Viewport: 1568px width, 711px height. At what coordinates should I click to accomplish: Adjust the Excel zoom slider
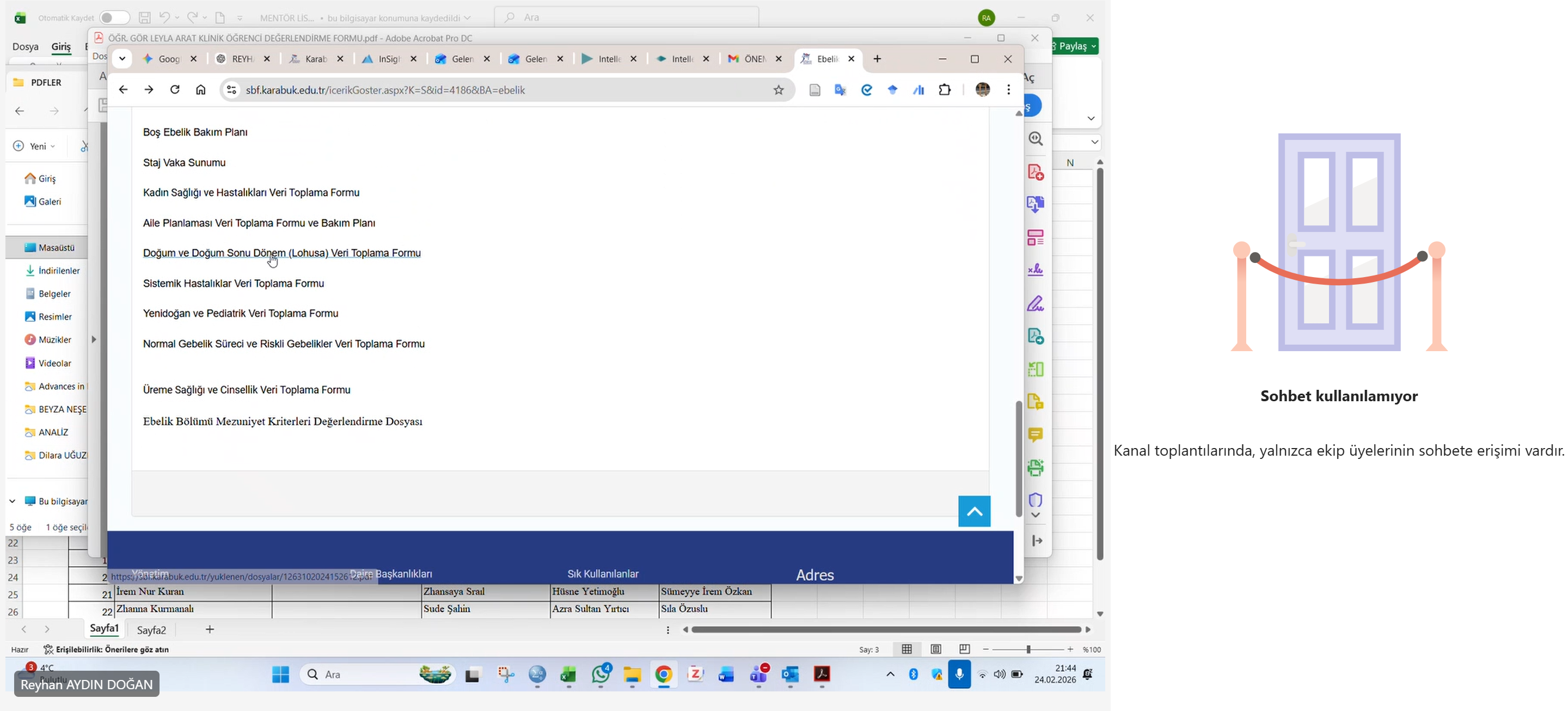[x=1028, y=649]
